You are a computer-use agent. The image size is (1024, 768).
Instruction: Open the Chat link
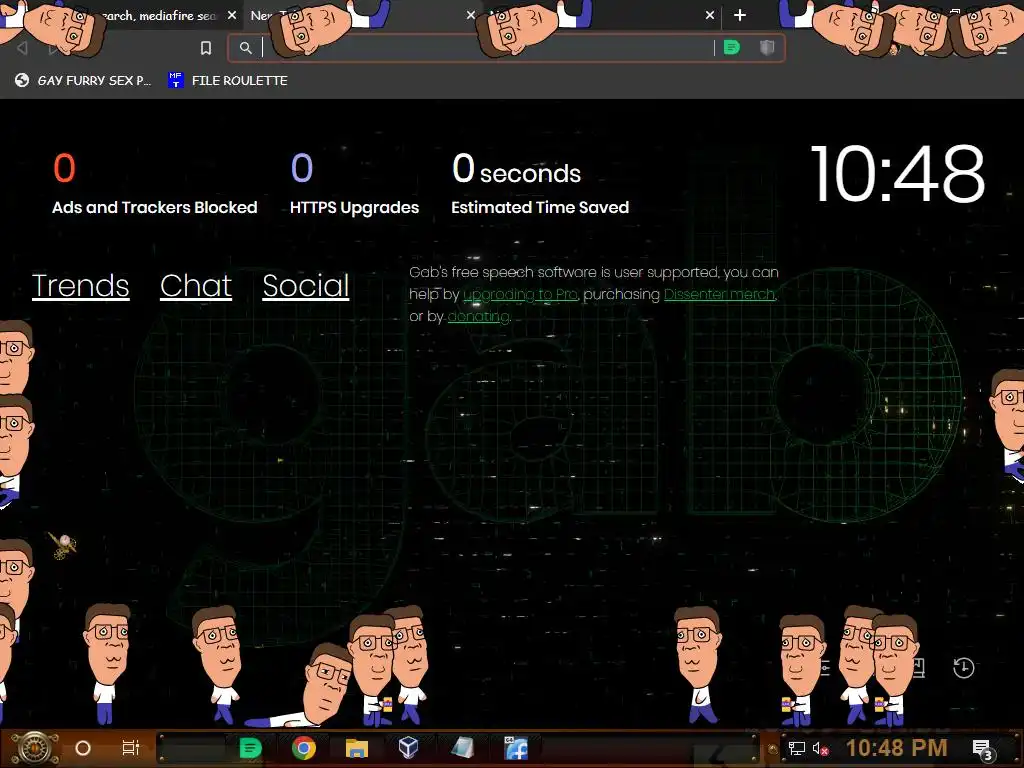(x=196, y=285)
